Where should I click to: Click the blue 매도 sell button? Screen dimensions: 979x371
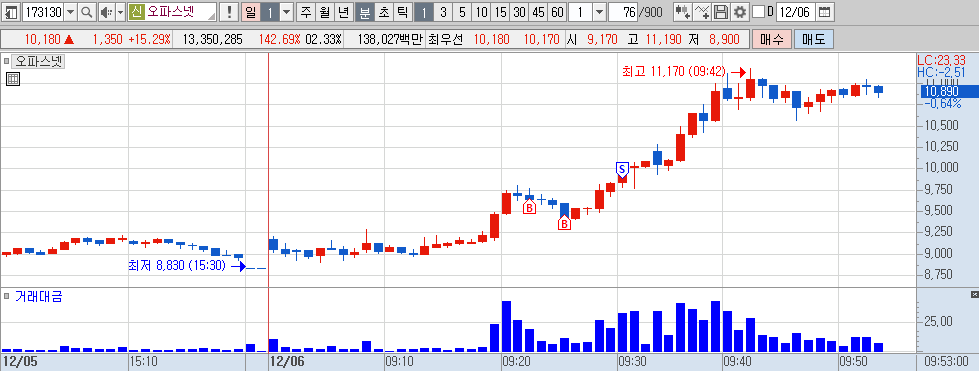point(814,39)
